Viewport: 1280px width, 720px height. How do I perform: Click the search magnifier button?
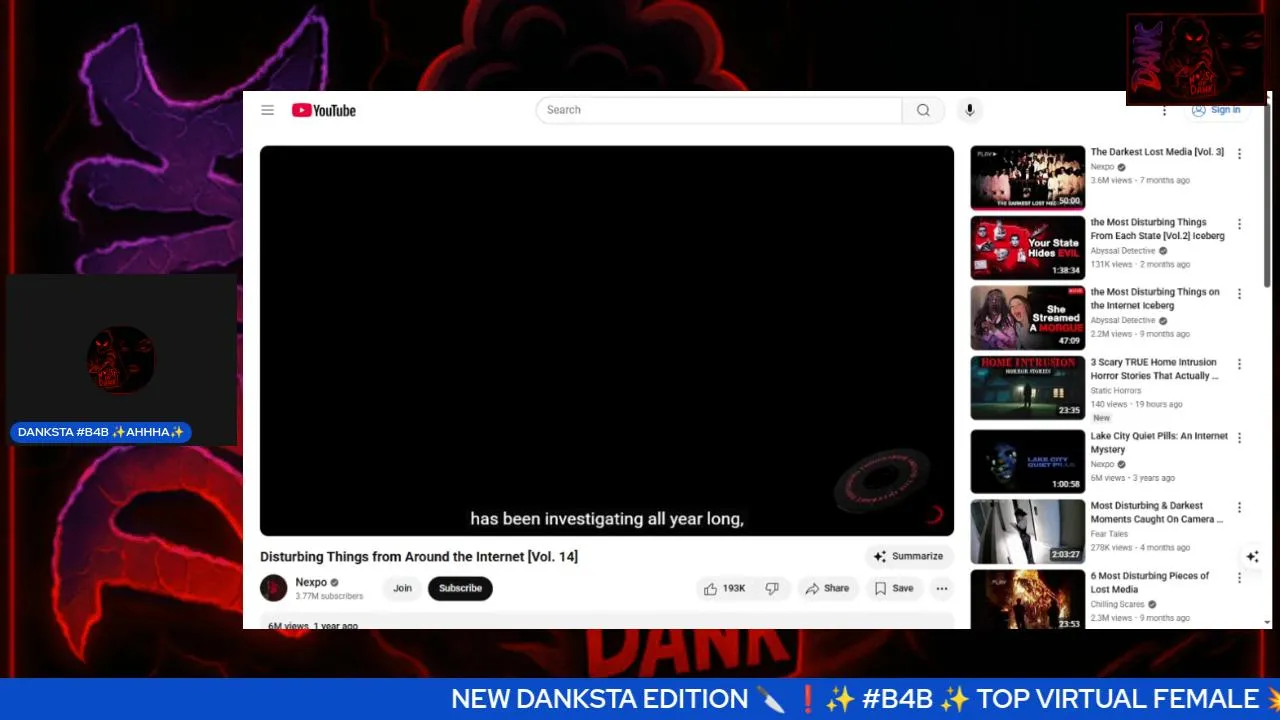923,110
